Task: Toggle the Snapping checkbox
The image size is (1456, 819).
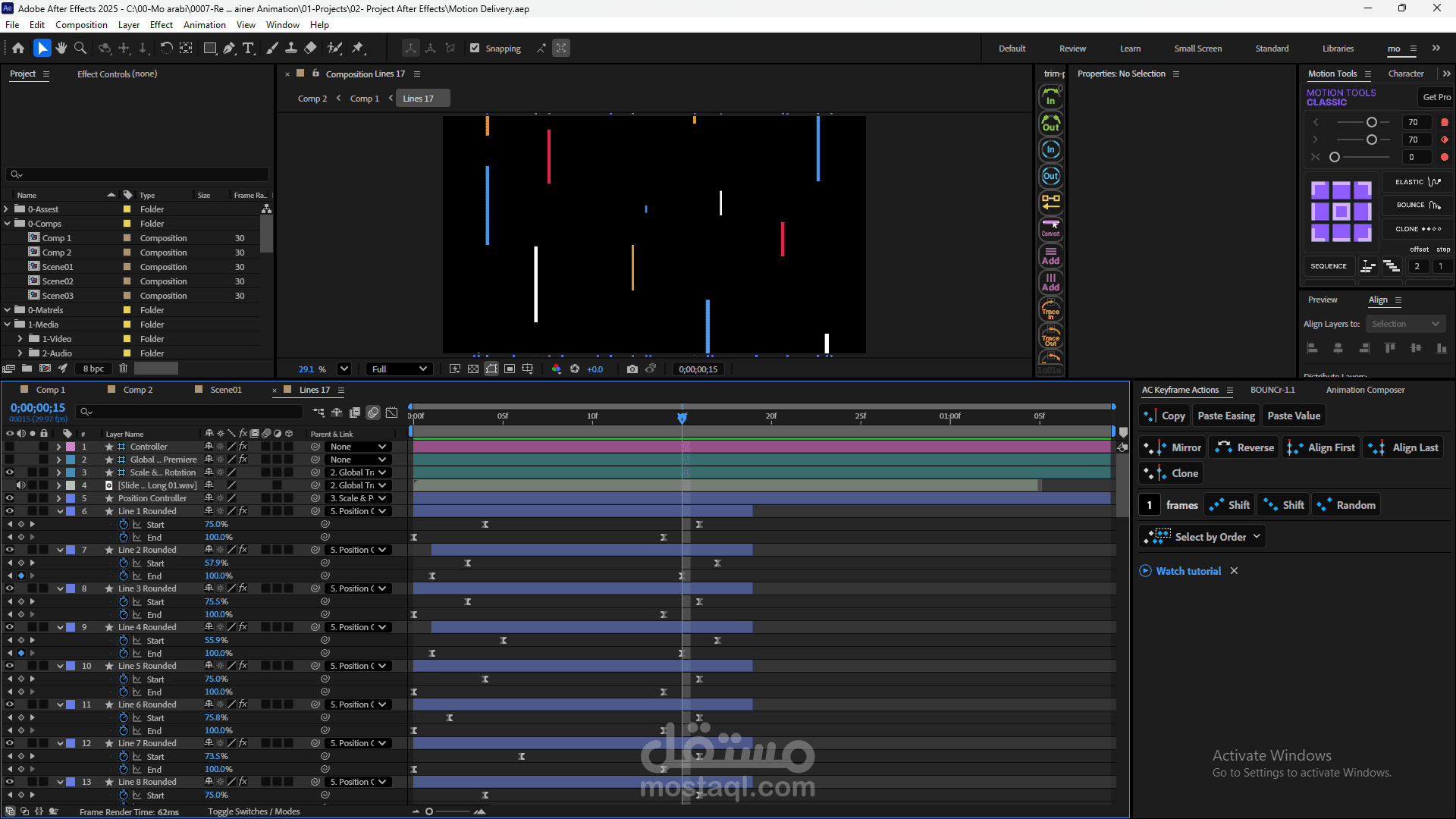Action: 475,48
